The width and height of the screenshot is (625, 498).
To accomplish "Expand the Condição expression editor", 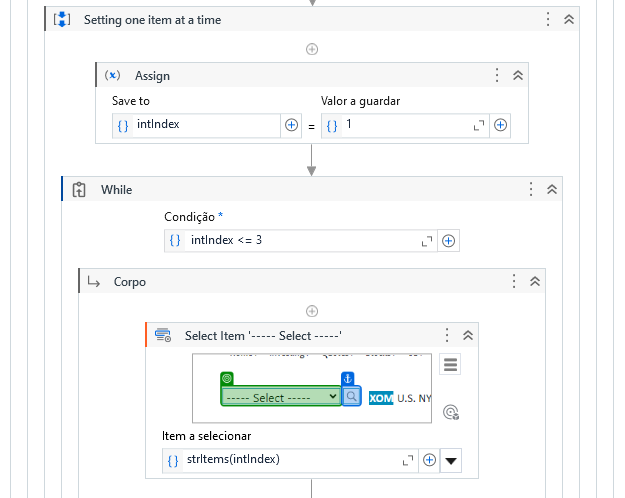I will point(427,241).
